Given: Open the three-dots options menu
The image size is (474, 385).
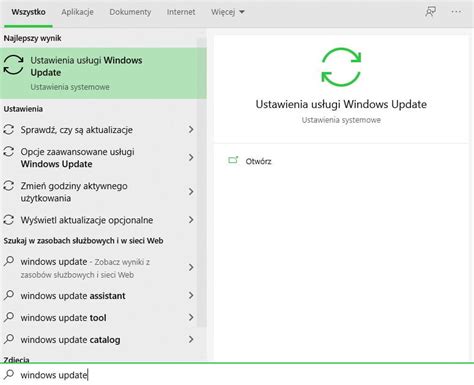Looking at the screenshot, I should coord(456,12).
